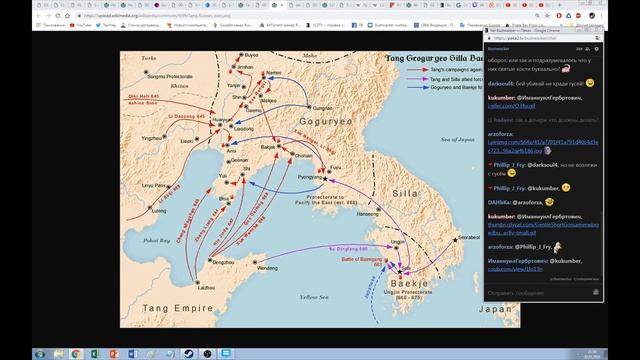Open the red AdBlock stop-sign extension
The image size is (640, 360).
pyautogui.click(x=578, y=16)
